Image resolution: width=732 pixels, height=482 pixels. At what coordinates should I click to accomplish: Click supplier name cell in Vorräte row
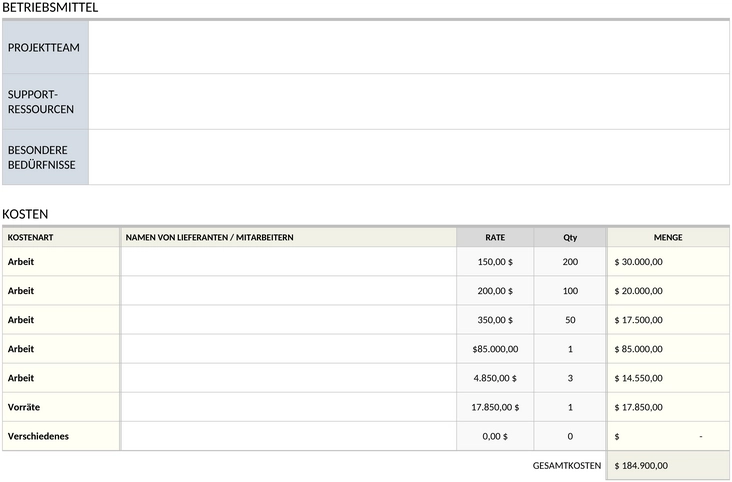pyautogui.click(x=288, y=407)
